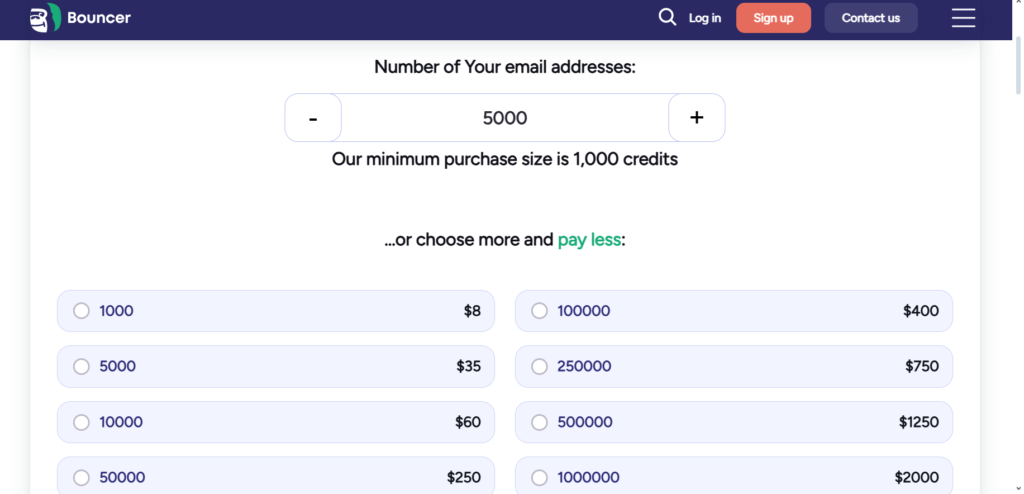Viewport: 1024px width, 494px height.
Task: Click the Bouncer brand name text
Action: [99, 18]
